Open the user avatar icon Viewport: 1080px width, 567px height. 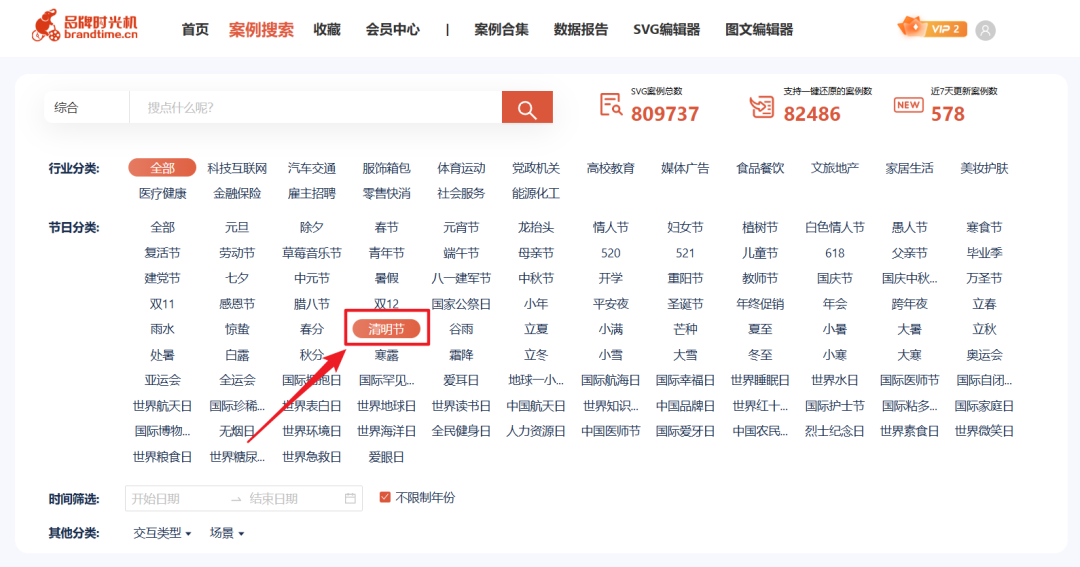click(986, 30)
